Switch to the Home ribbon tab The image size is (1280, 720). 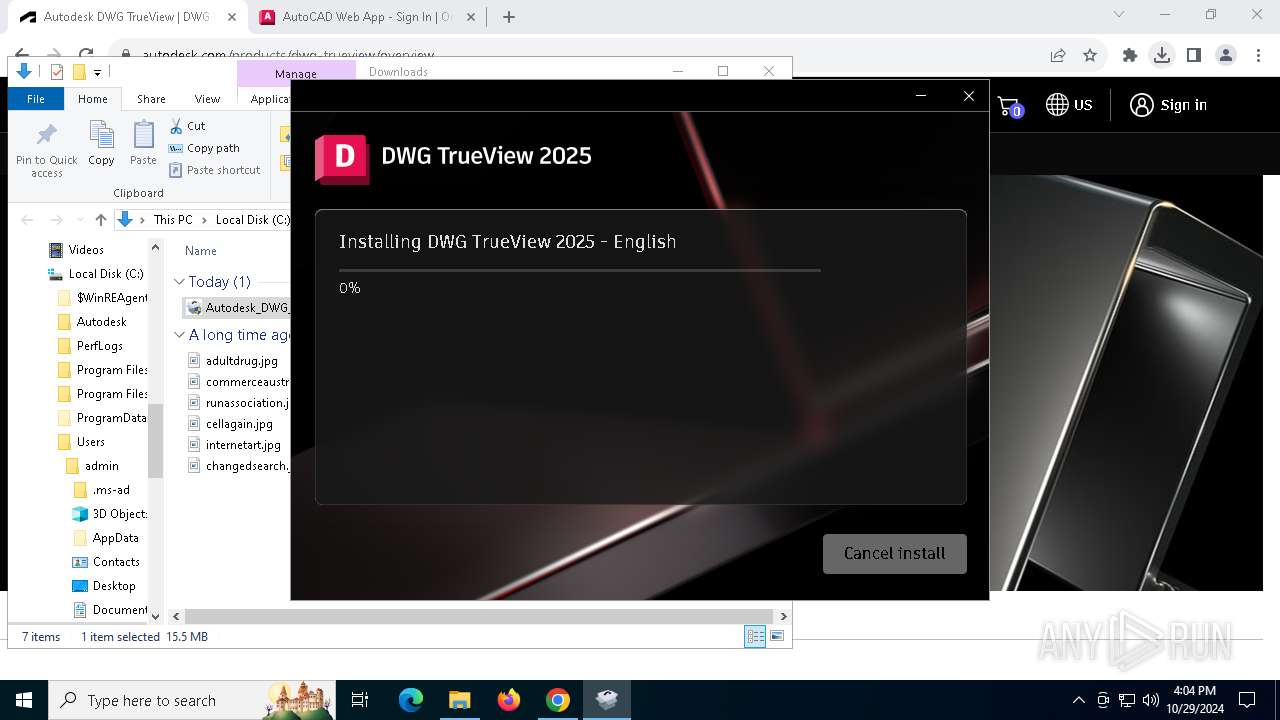point(93,99)
